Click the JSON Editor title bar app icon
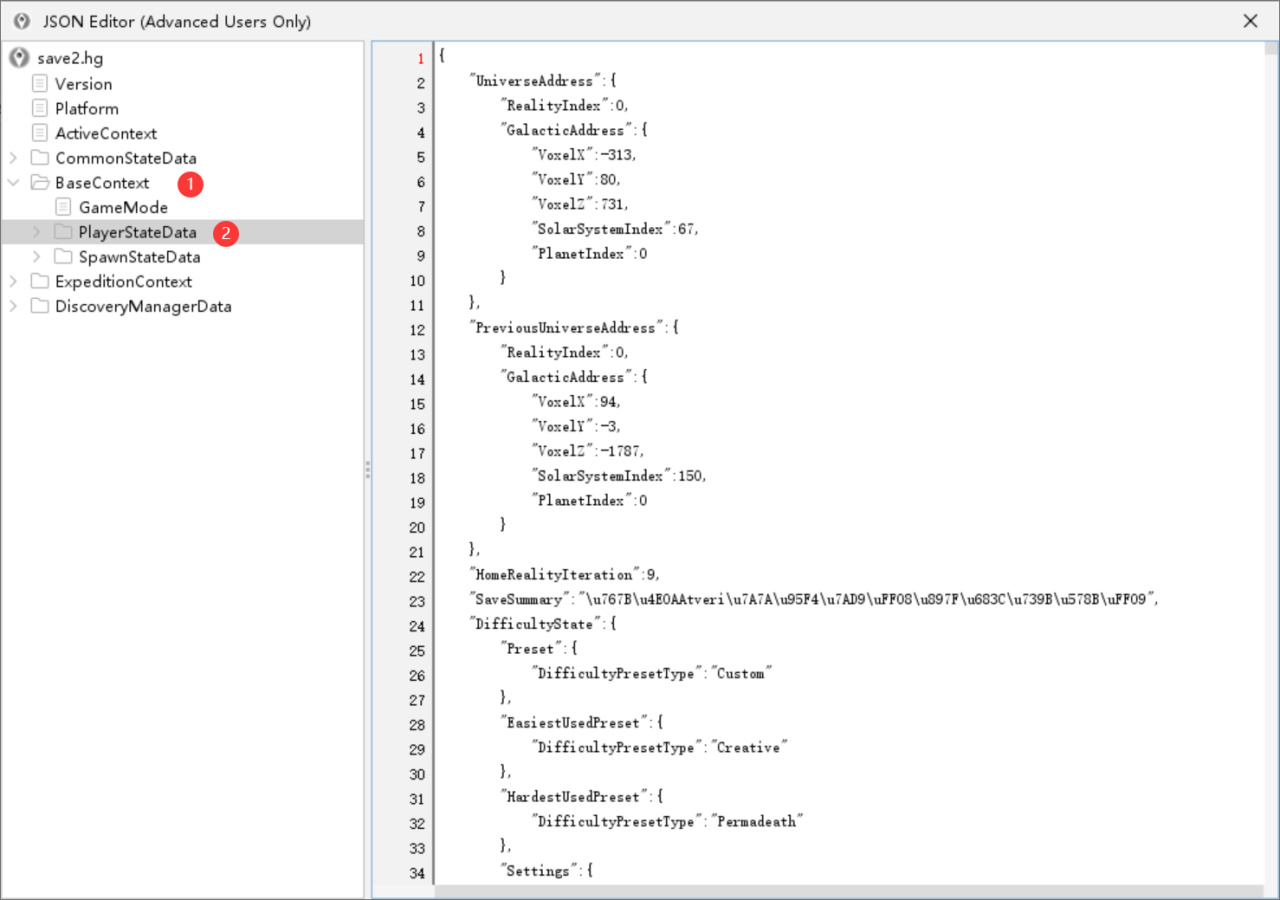This screenshot has width=1280, height=900. click(21, 21)
